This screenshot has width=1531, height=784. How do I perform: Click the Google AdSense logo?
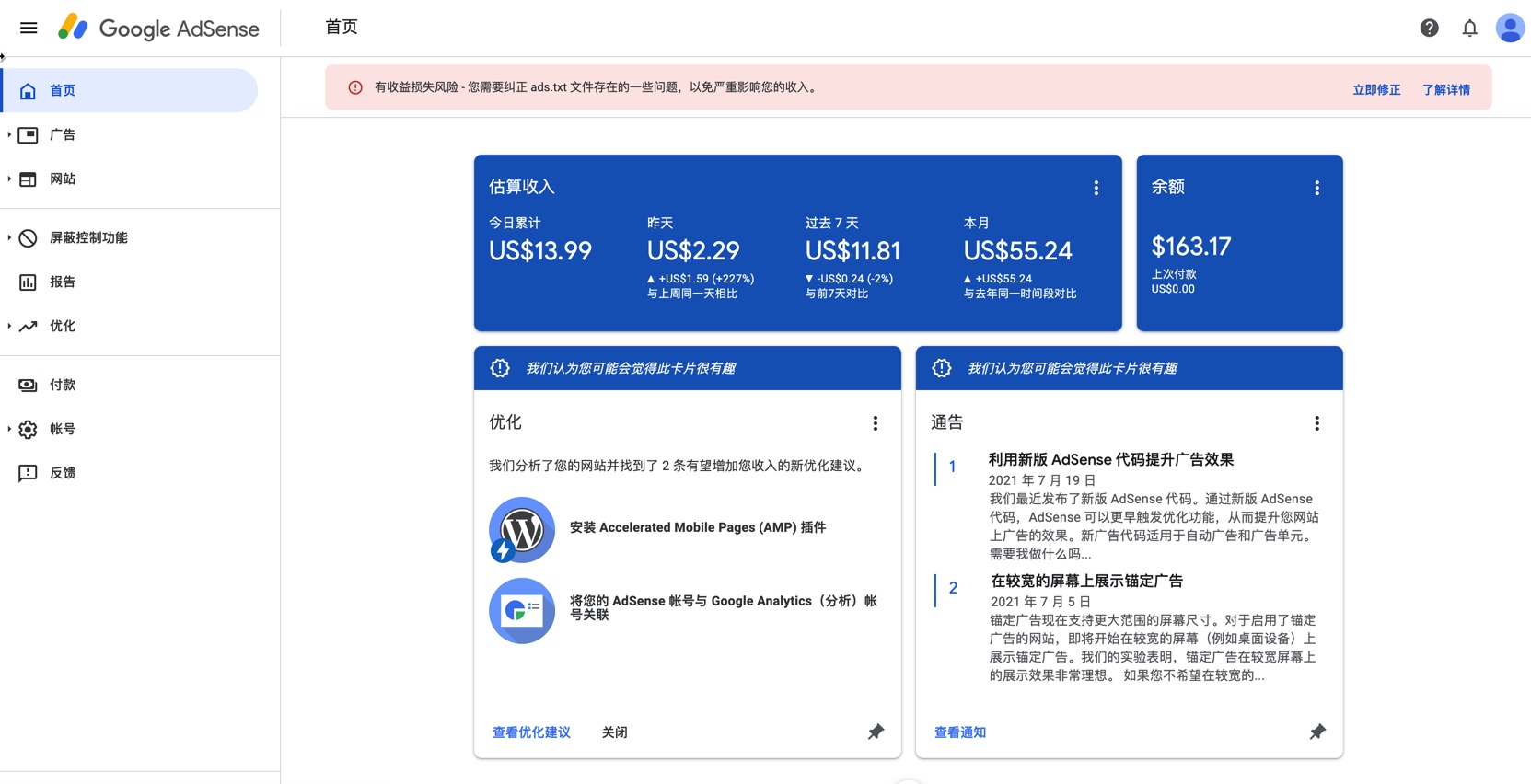coord(158,28)
